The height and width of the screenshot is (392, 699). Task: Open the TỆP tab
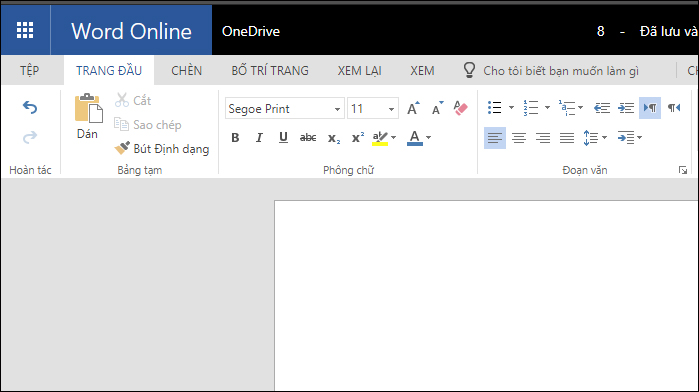(x=29, y=70)
